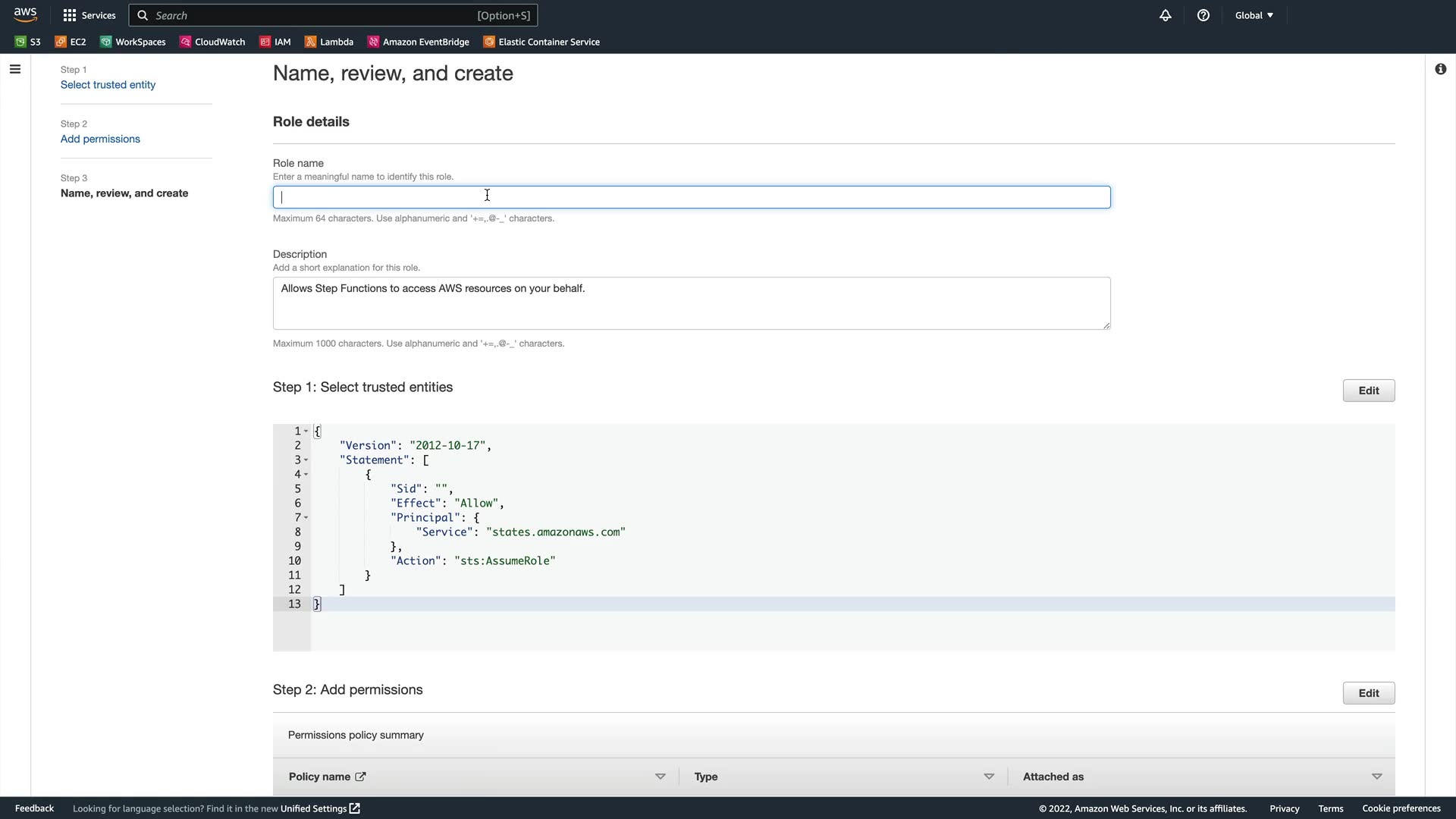Open the Services grid menu
The width and height of the screenshot is (1456, 819).
pos(89,15)
